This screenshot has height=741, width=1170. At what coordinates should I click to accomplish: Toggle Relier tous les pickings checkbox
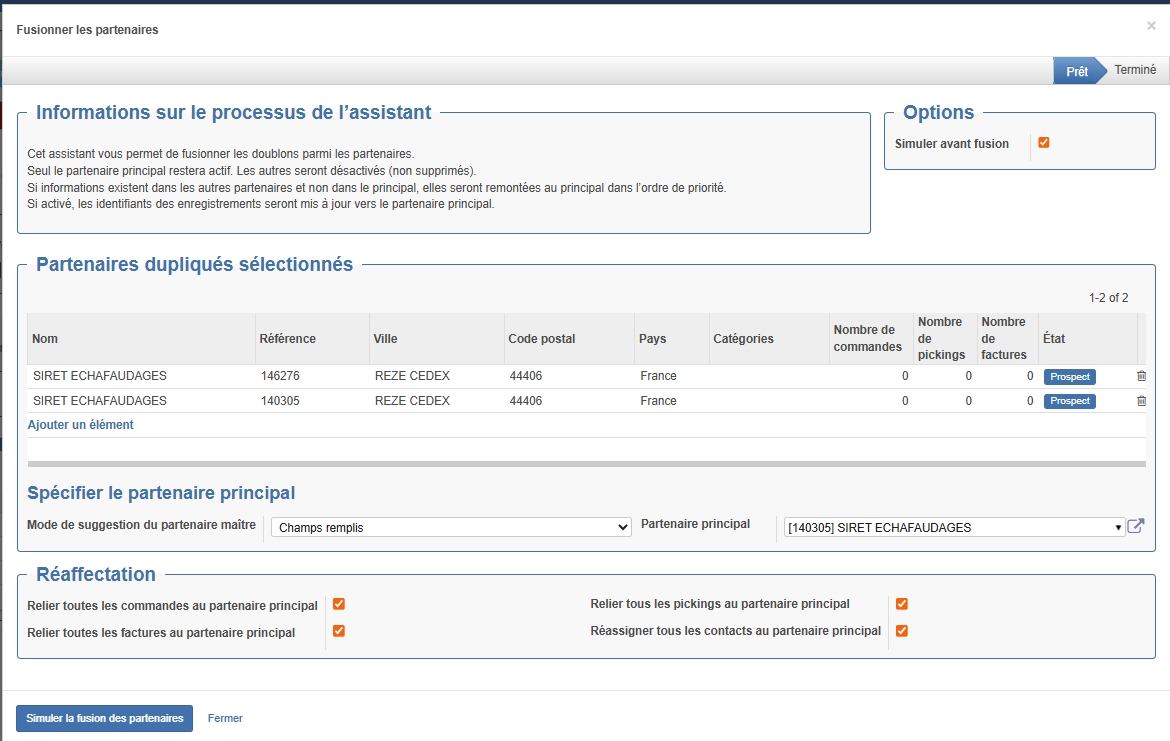(x=901, y=604)
